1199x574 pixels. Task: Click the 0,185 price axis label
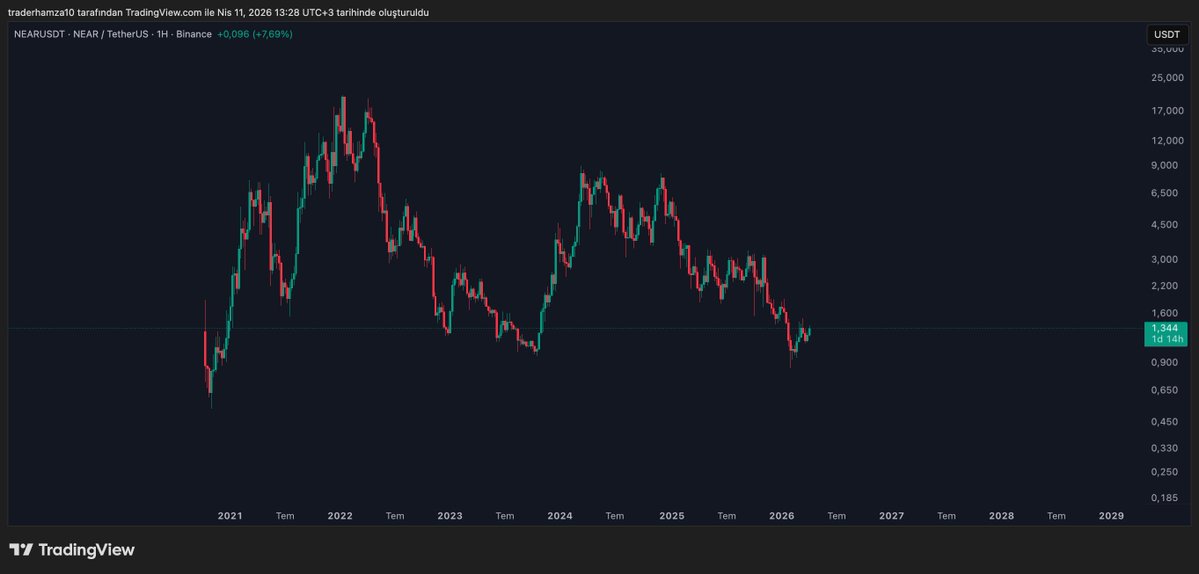click(1167, 498)
